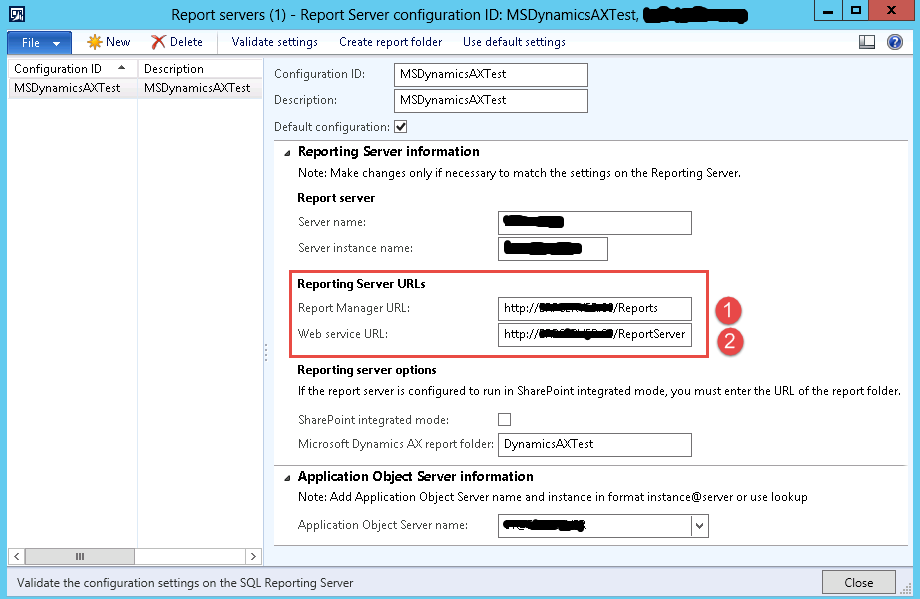Open the Application Object Server name dropdown
This screenshot has width=920, height=599.
point(699,525)
